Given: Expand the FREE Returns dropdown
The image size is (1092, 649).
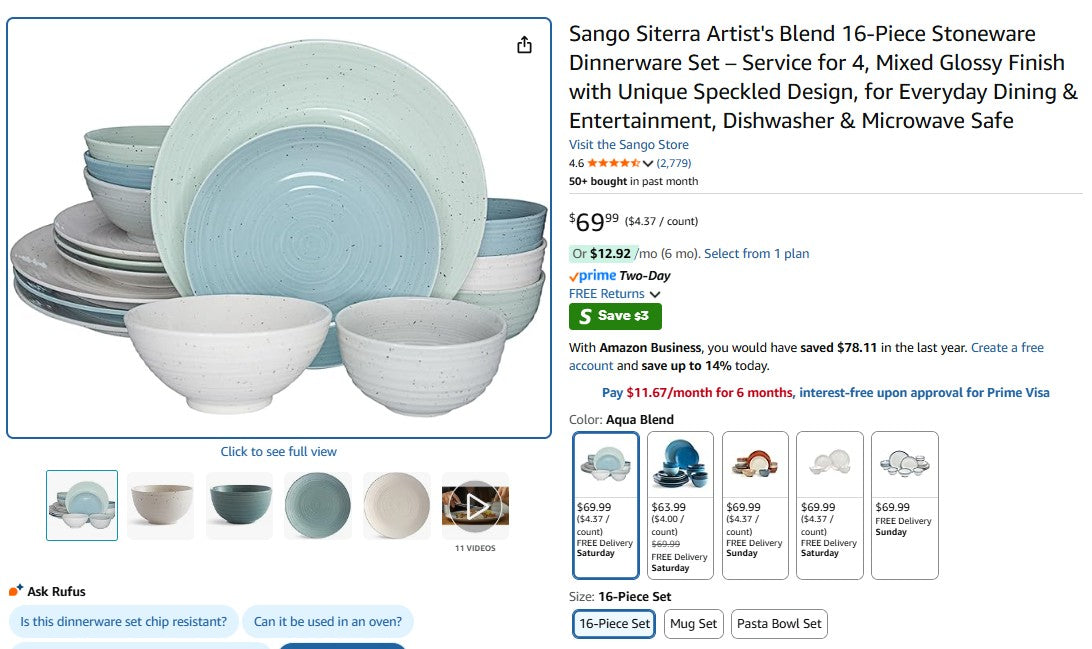Looking at the screenshot, I should click(655, 294).
